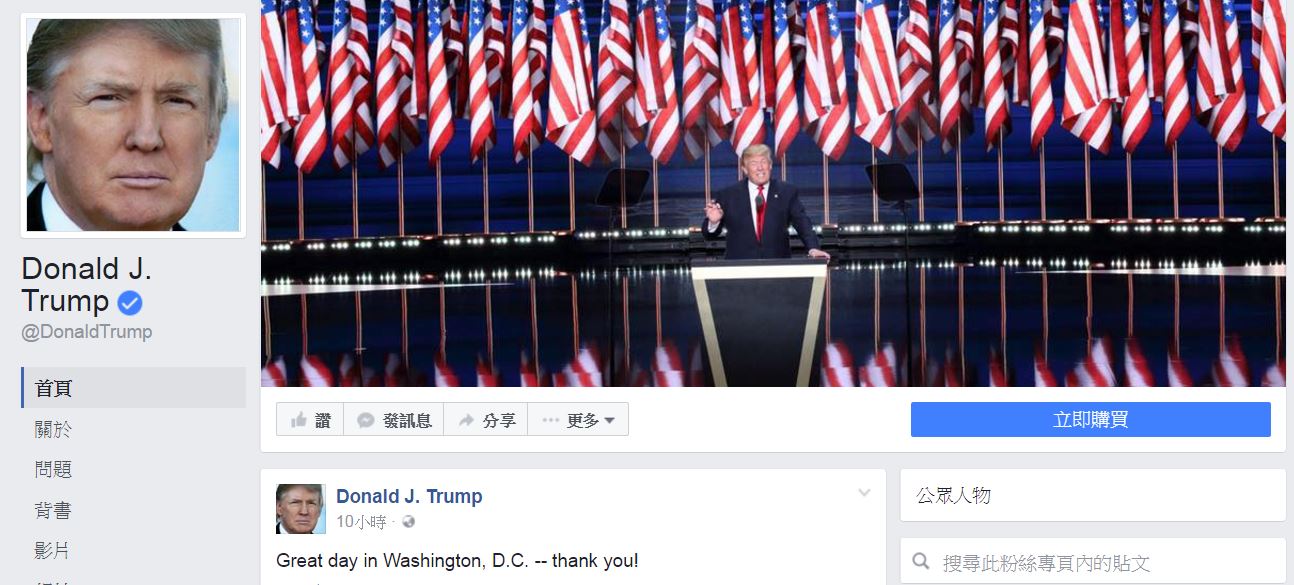Click the 10小時 post timestamp link
The width and height of the screenshot is (1294, 585).
pyautogui.click(x=361, y=522)
